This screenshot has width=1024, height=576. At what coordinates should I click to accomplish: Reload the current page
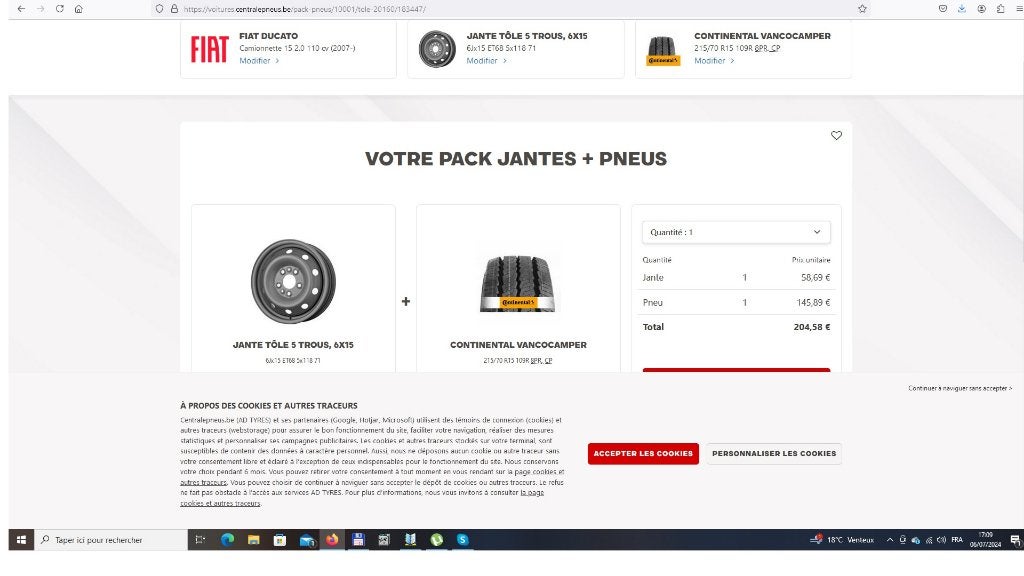point(60,9)
